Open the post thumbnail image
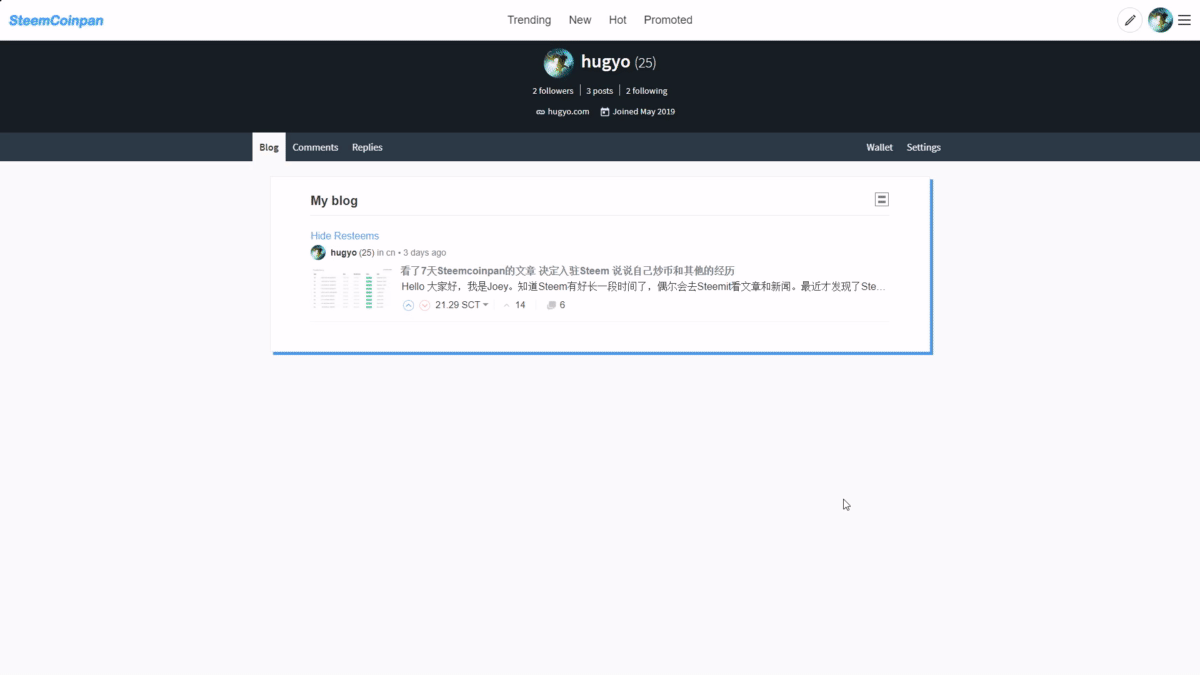 click(352, 288)
